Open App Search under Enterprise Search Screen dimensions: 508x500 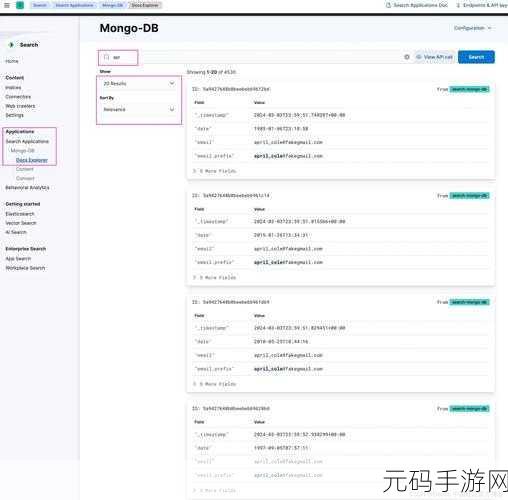click(18, 259)
